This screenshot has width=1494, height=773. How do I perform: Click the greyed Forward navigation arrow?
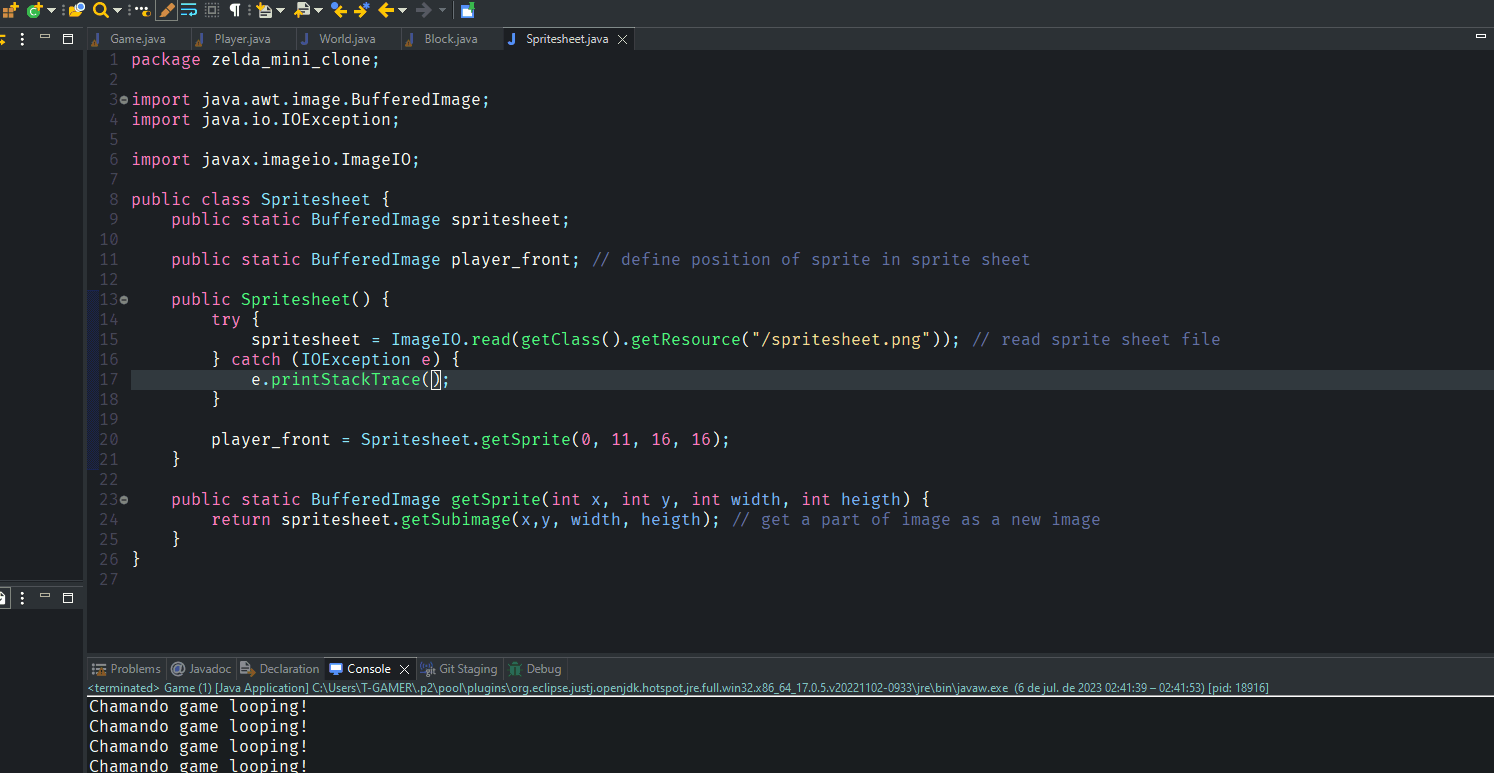(424, 10)
